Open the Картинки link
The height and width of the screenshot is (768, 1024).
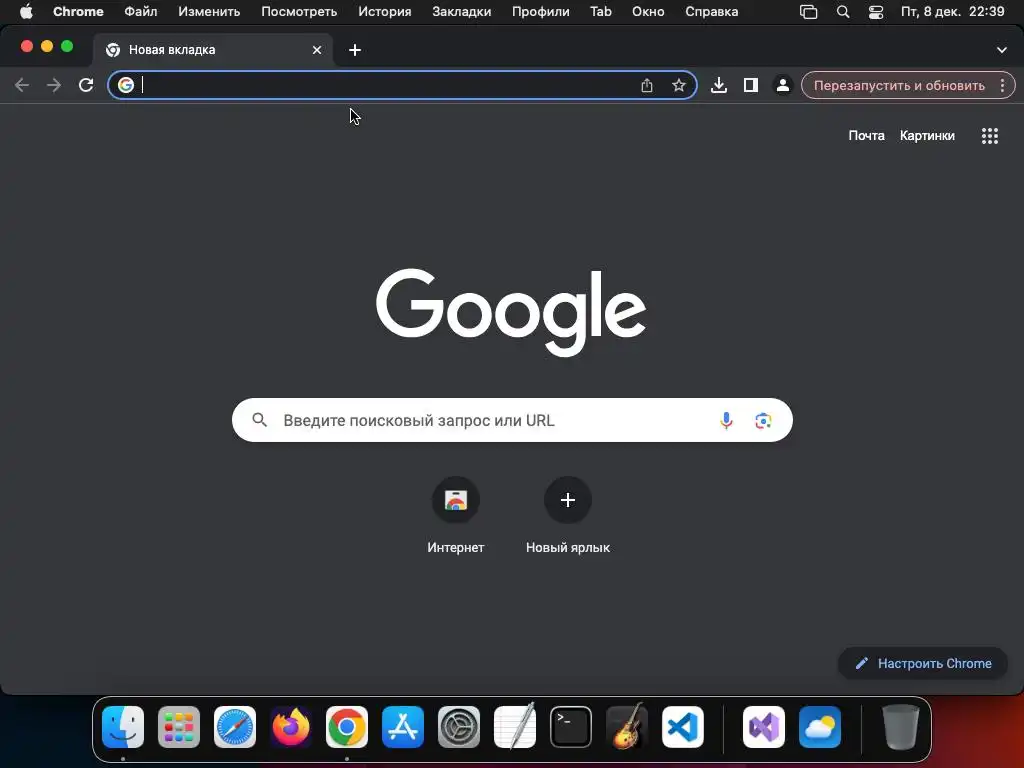(x=927, y=135)
